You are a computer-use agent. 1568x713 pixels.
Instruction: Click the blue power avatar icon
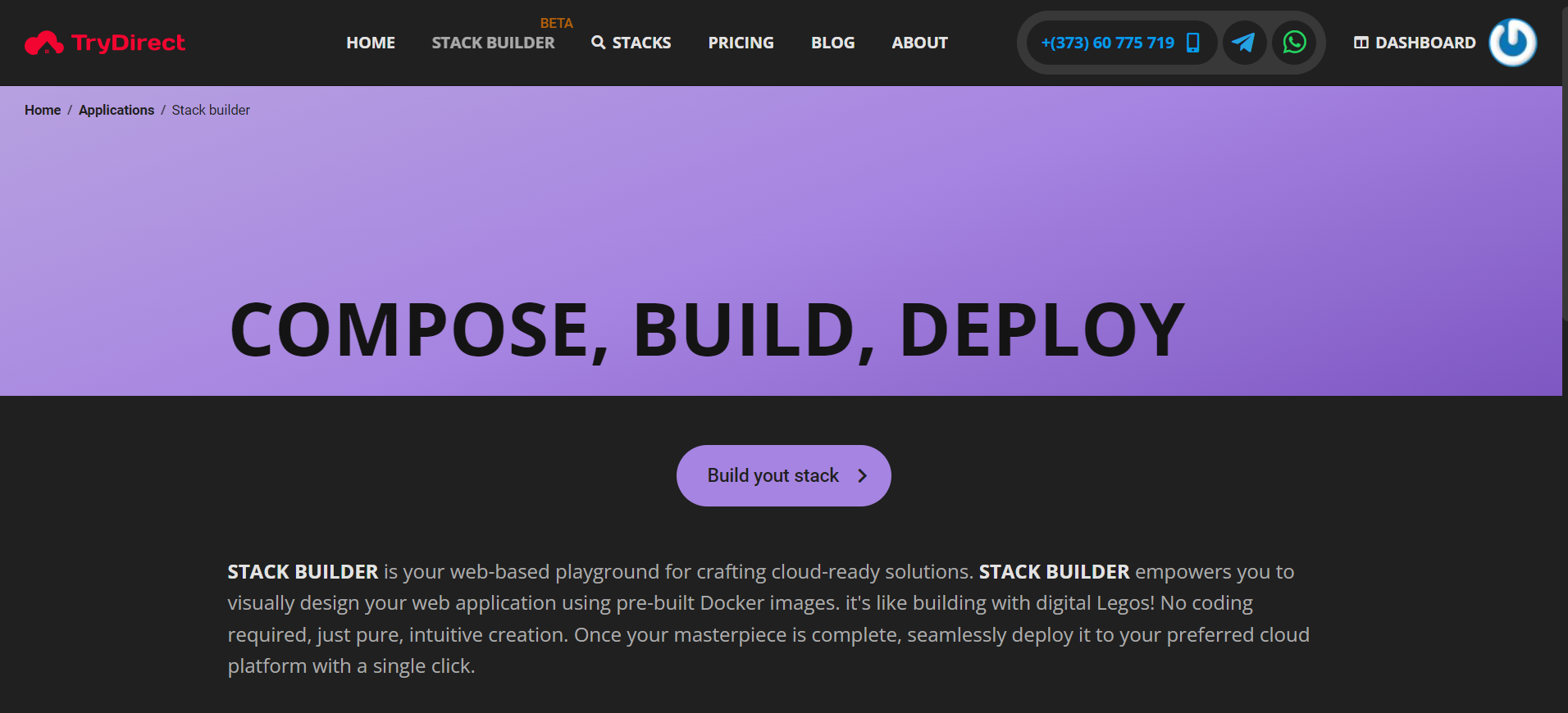click(1512, 43)
